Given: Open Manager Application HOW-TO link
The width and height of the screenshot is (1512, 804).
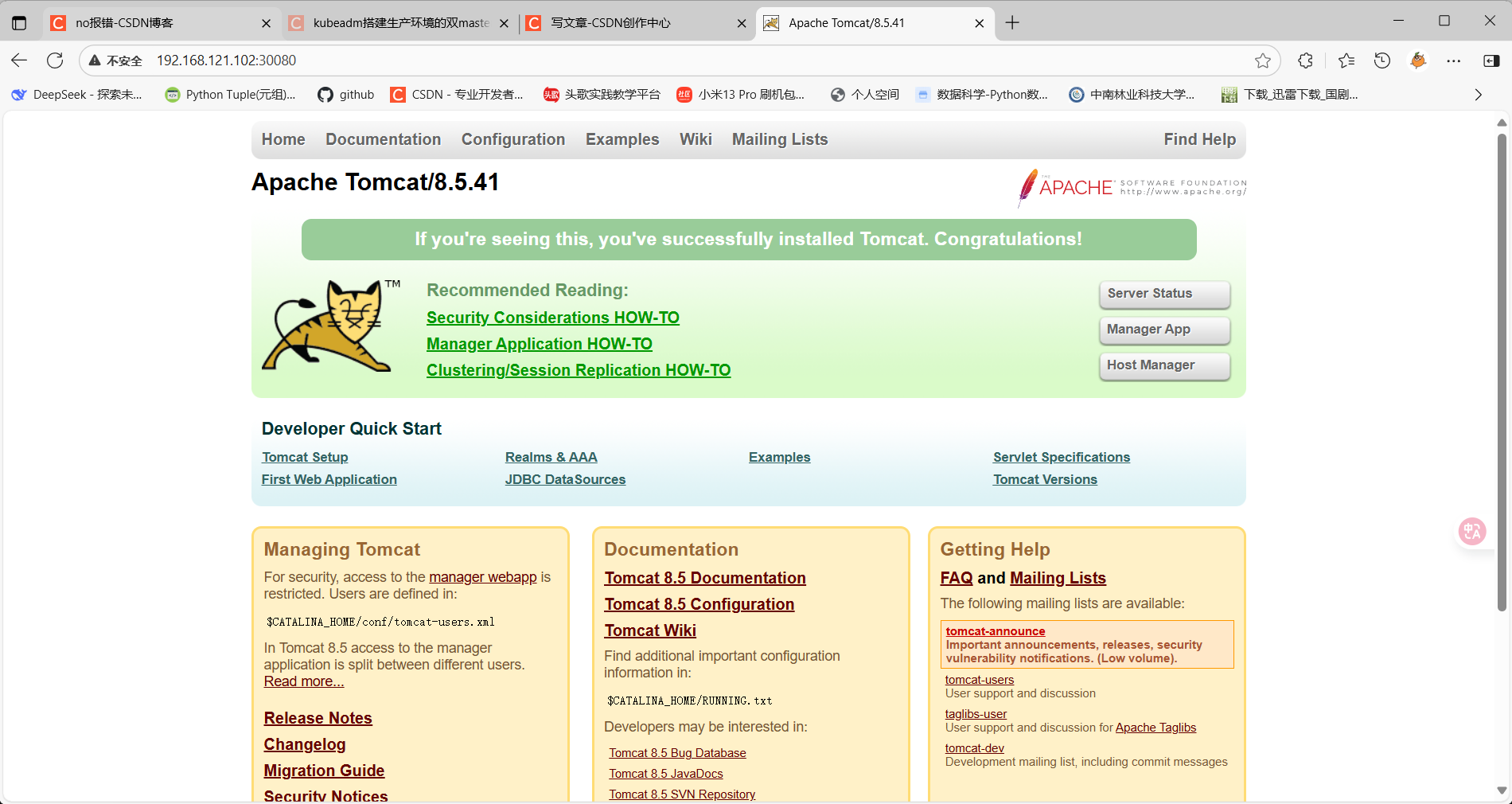Looking at the screenshot, I should 540,344.
